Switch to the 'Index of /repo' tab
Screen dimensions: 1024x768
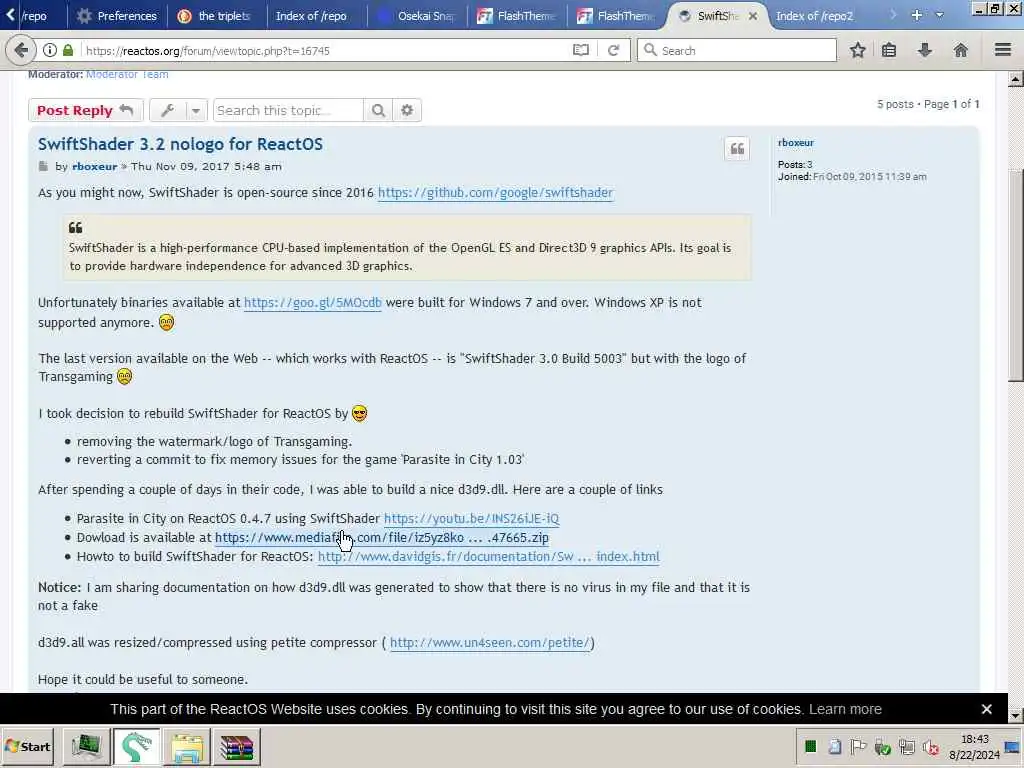pos(311,16)
